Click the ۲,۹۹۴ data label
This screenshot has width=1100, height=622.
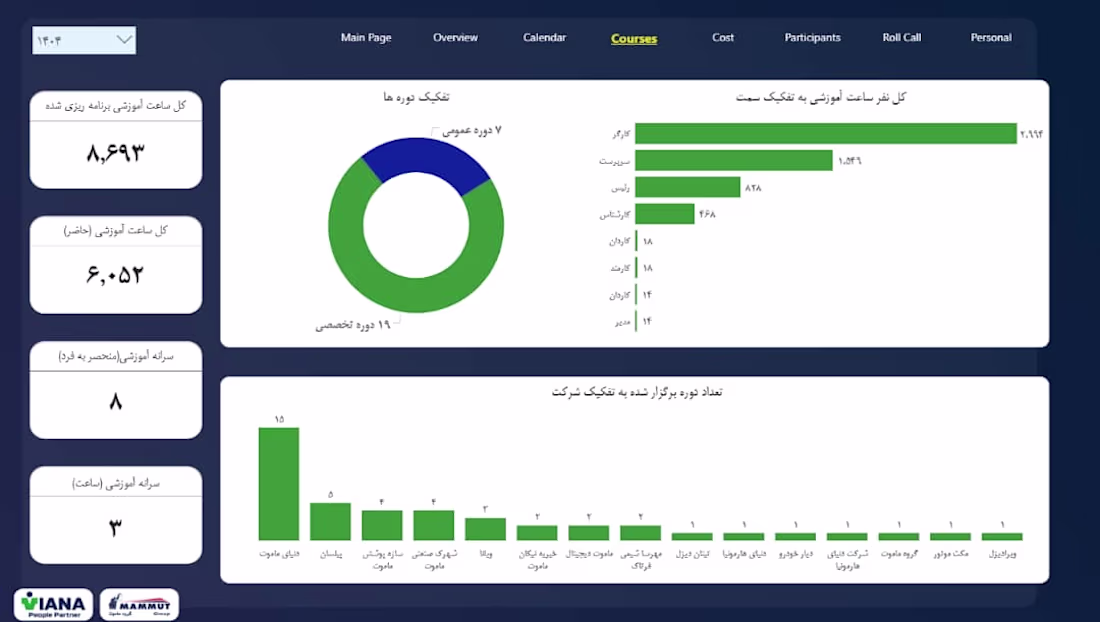click(x=1031, y=134)
